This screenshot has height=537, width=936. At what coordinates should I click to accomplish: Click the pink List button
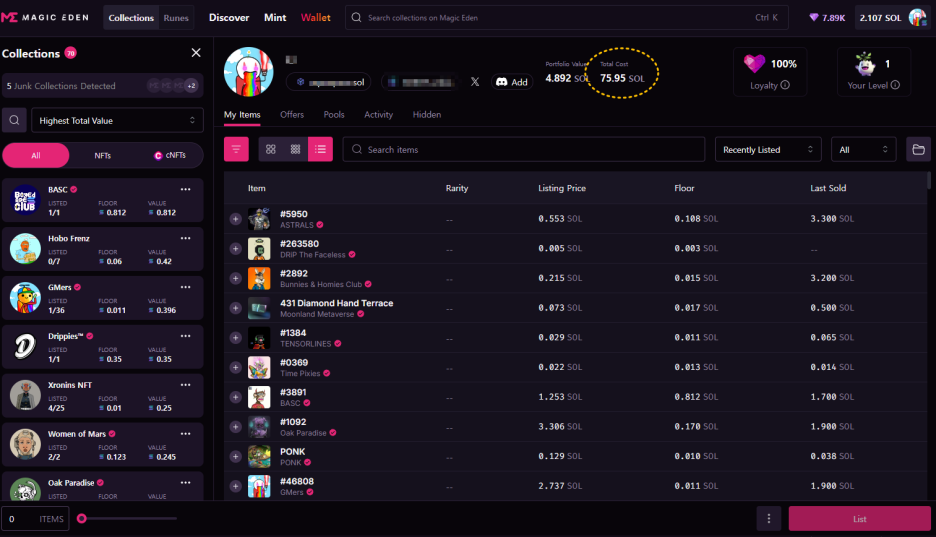pyautogui.click(x=860, y=519)
